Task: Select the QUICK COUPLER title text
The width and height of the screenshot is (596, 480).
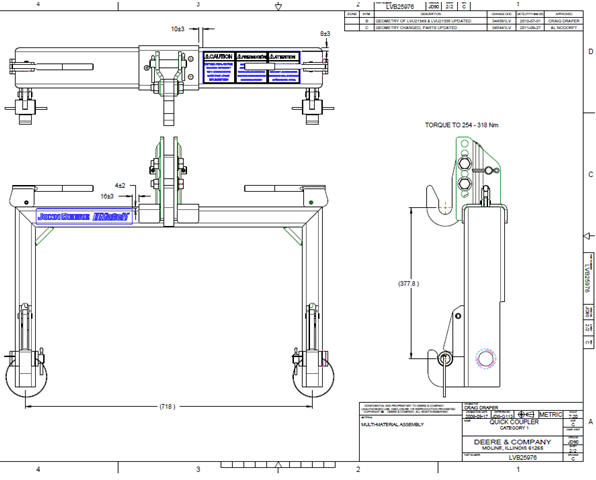Action: [x=514, y=422]
